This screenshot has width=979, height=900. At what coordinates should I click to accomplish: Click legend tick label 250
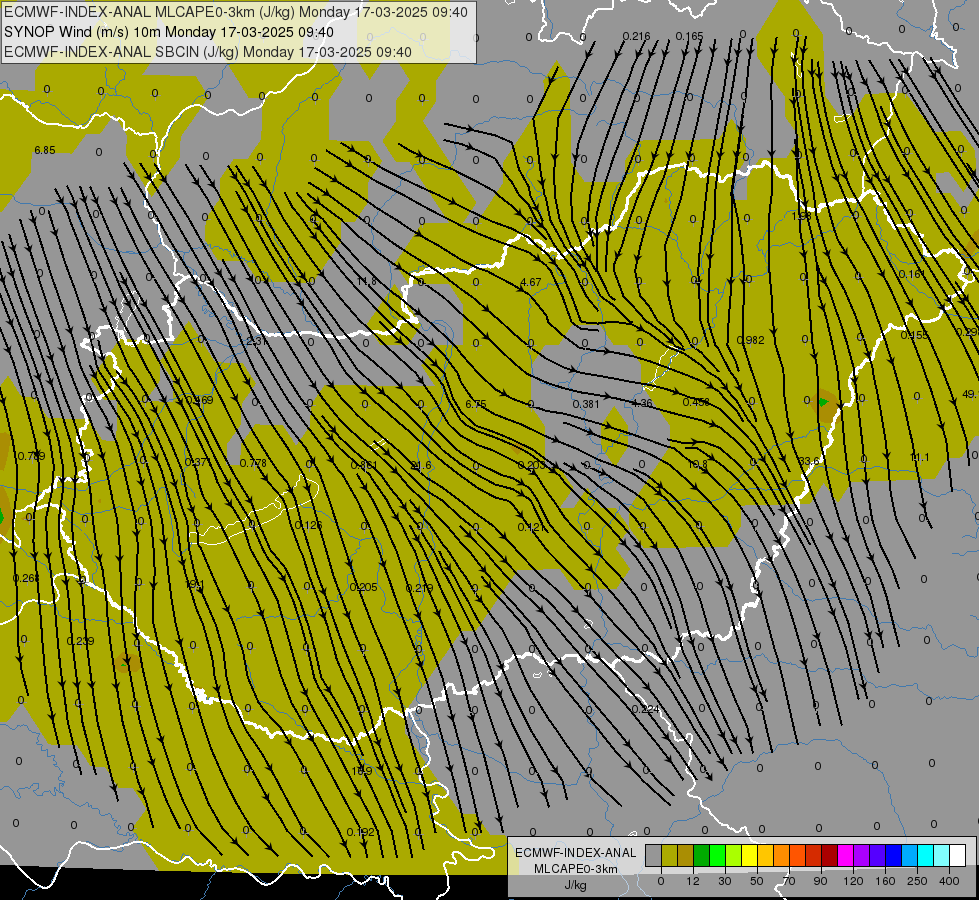[917, 881]
